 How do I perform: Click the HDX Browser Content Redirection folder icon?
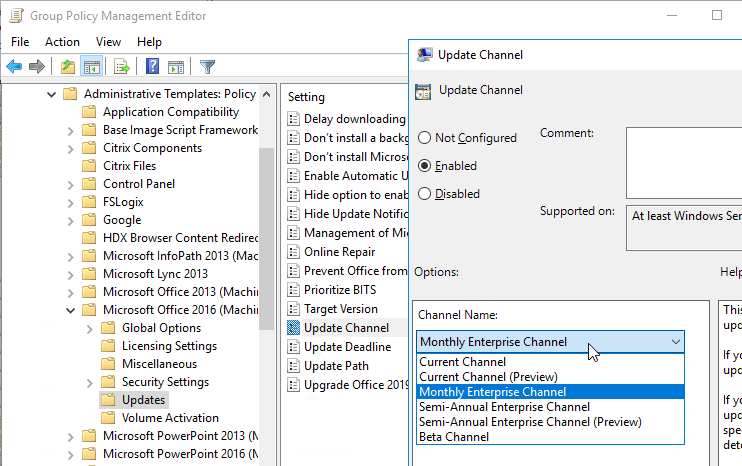(89, 238)
